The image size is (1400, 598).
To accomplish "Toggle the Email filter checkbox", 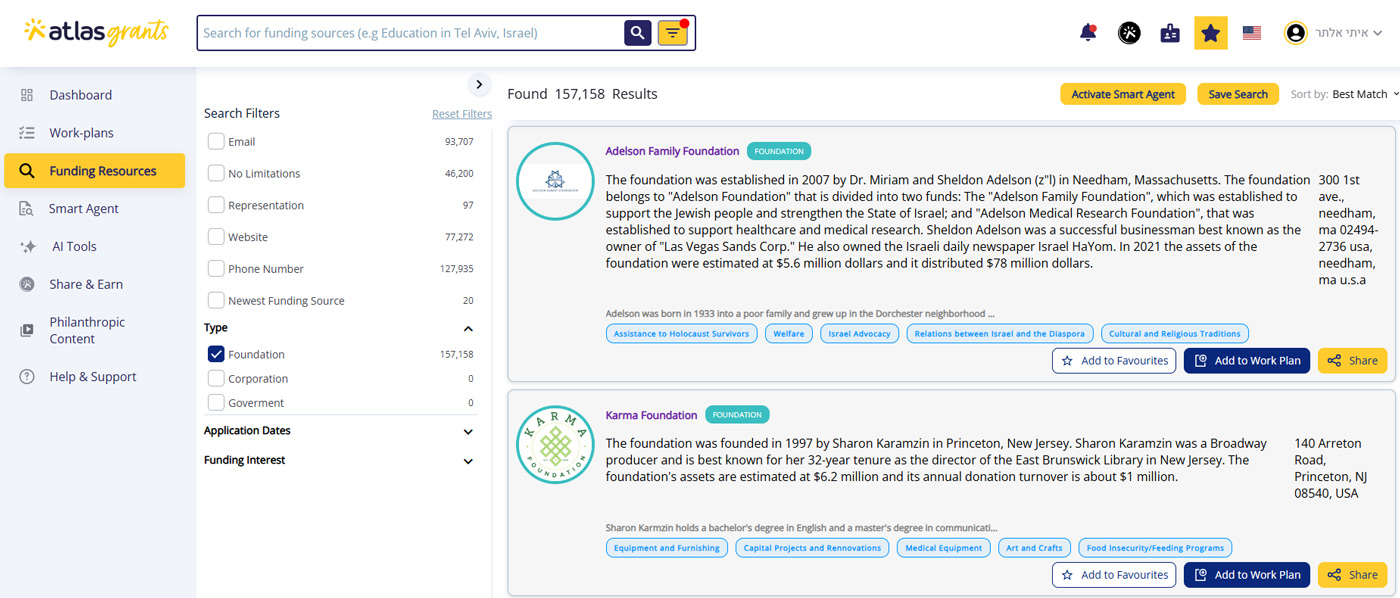I will (216, 142).
